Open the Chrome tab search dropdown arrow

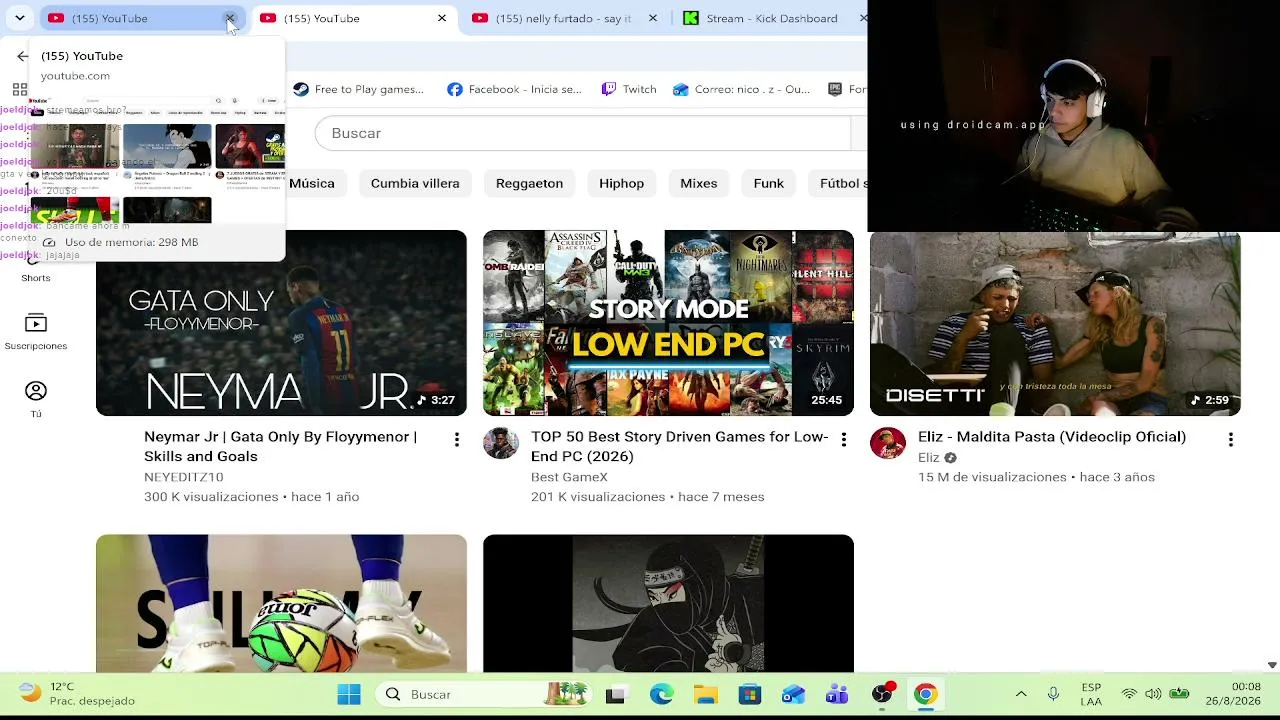point(19,18)
